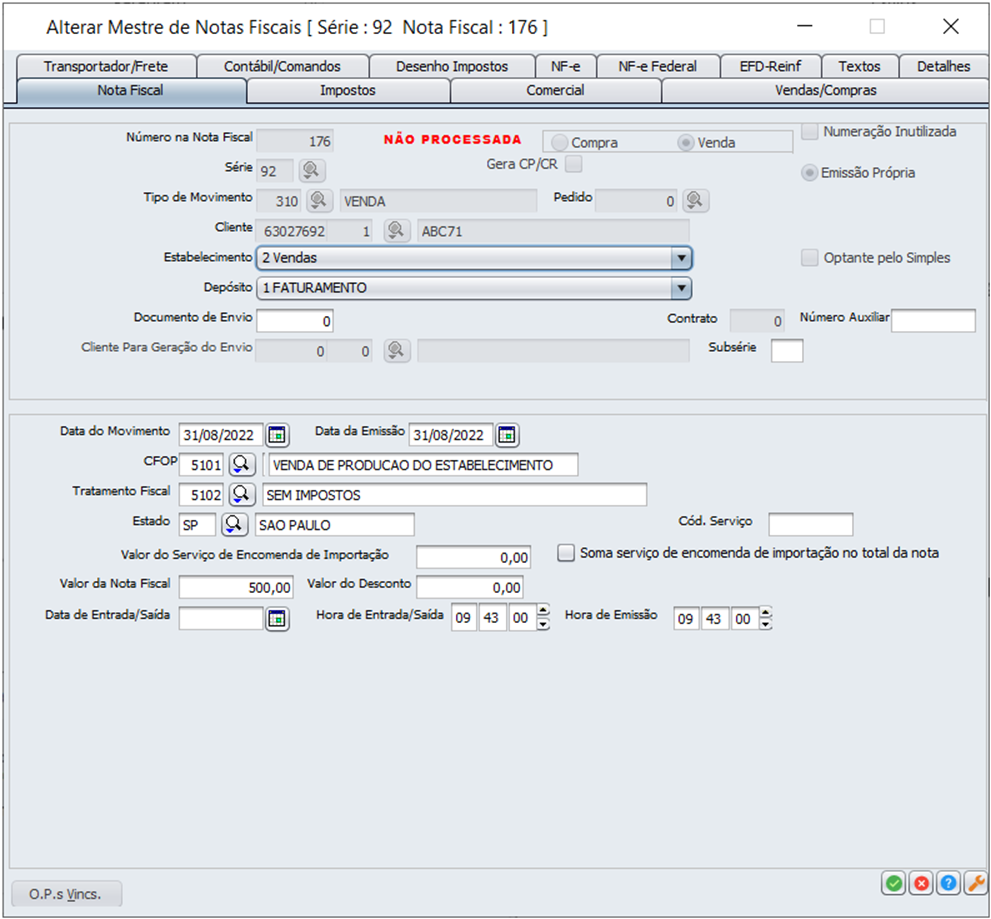This screenshot has height=919, width=991.
Task: Open the Vendas/Compras tab
Action: (825, 90)
